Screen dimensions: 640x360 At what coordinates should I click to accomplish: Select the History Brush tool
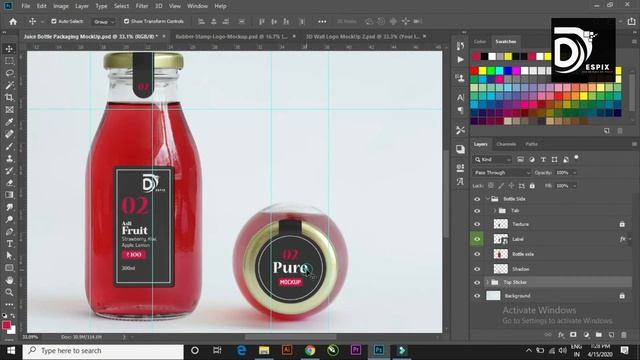[x=9, y=171]
